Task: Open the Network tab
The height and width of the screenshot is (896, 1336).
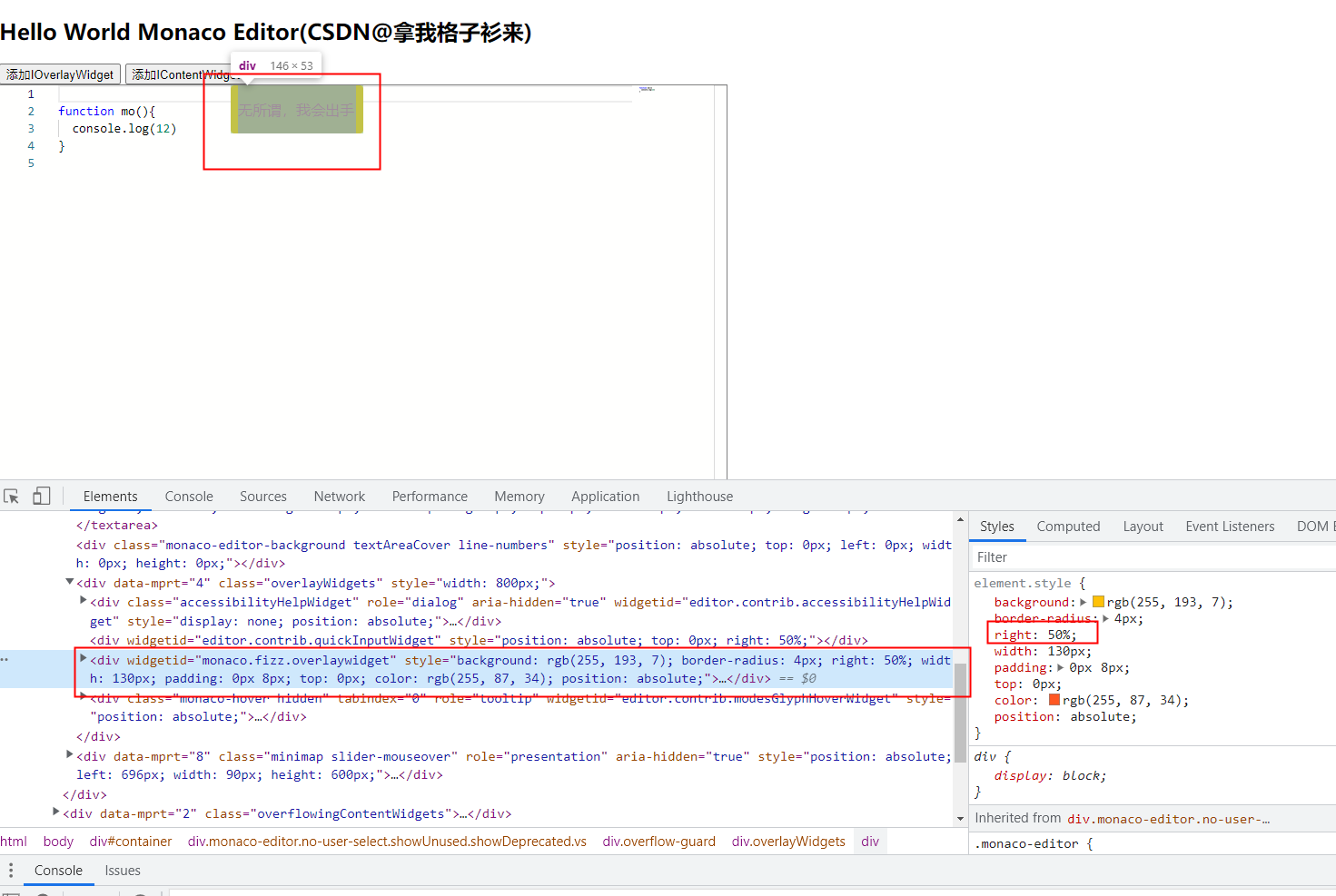Action: pos(340,497)
